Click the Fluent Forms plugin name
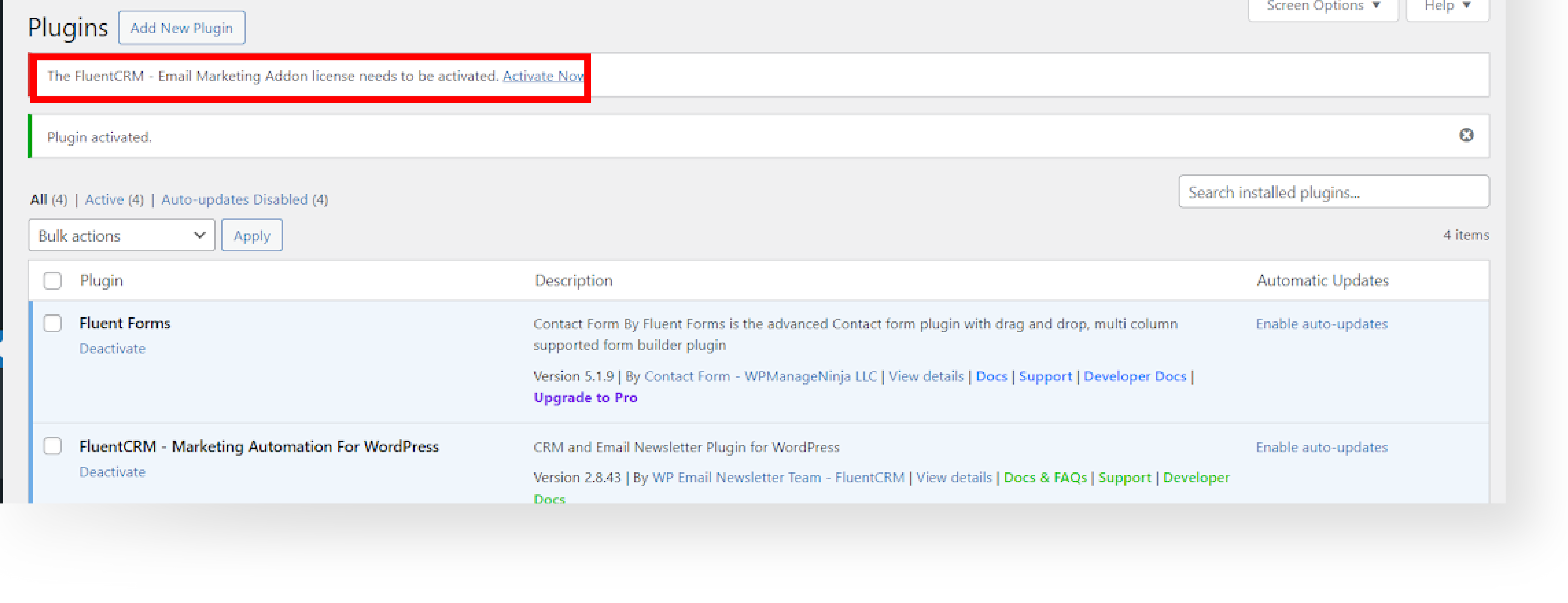 (125, 324)
